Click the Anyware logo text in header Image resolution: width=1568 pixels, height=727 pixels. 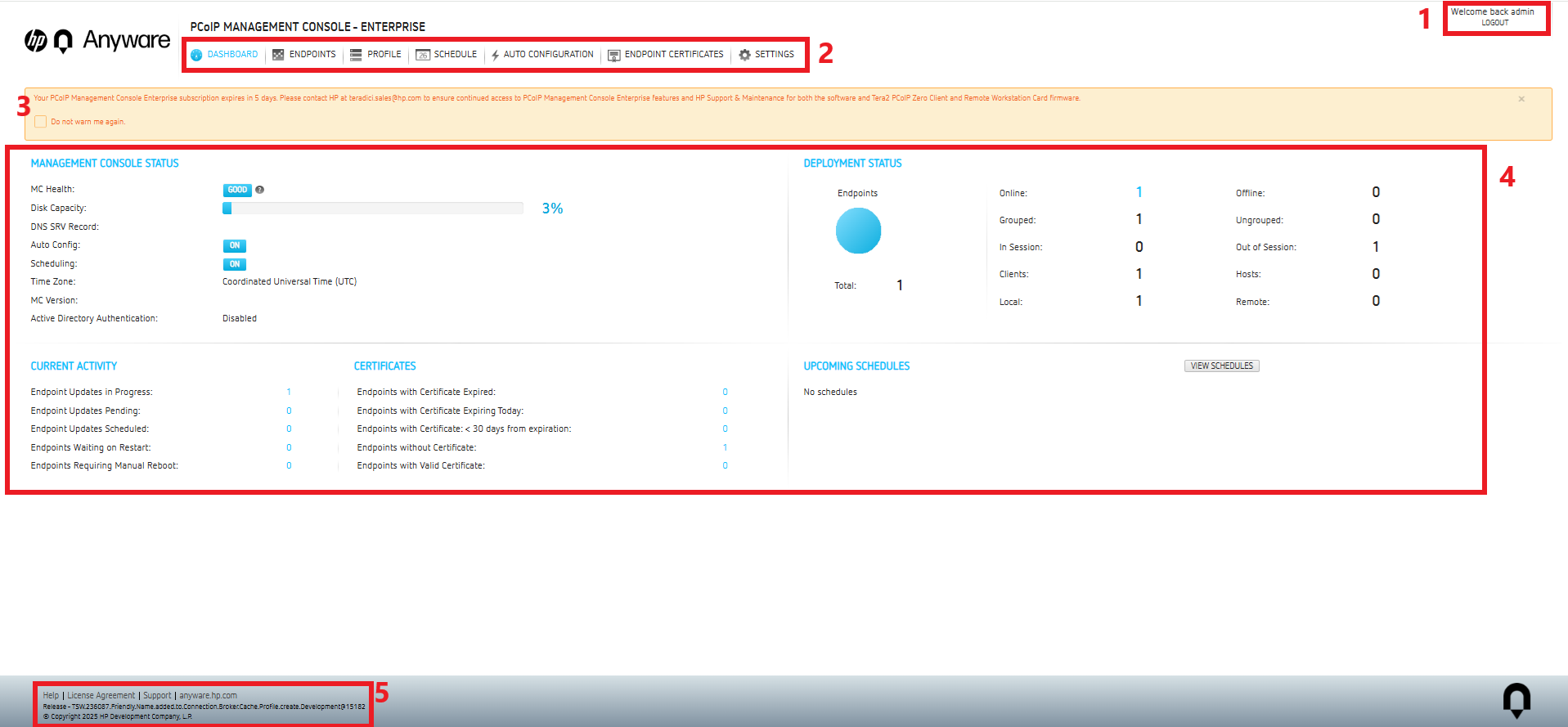[127, 40]
